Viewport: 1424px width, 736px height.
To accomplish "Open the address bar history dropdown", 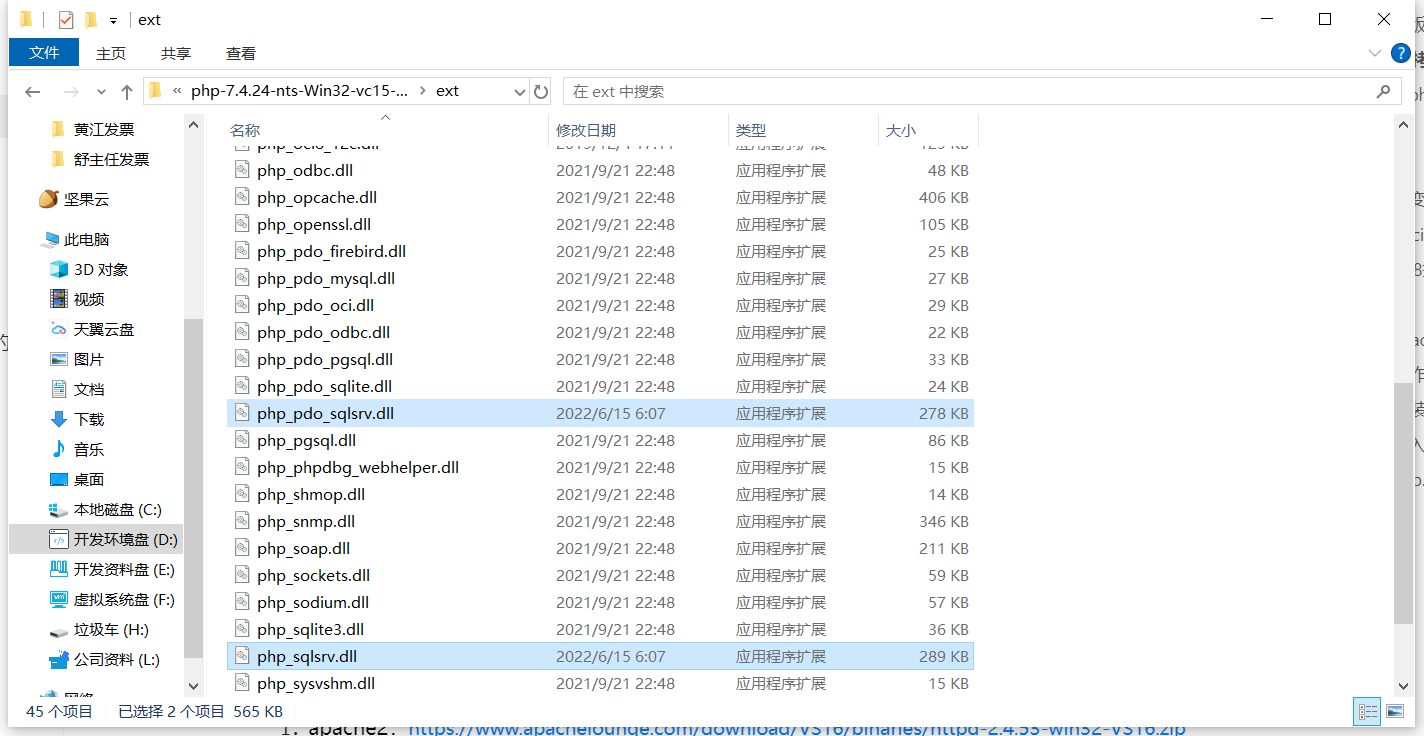I will coord(519,92).
